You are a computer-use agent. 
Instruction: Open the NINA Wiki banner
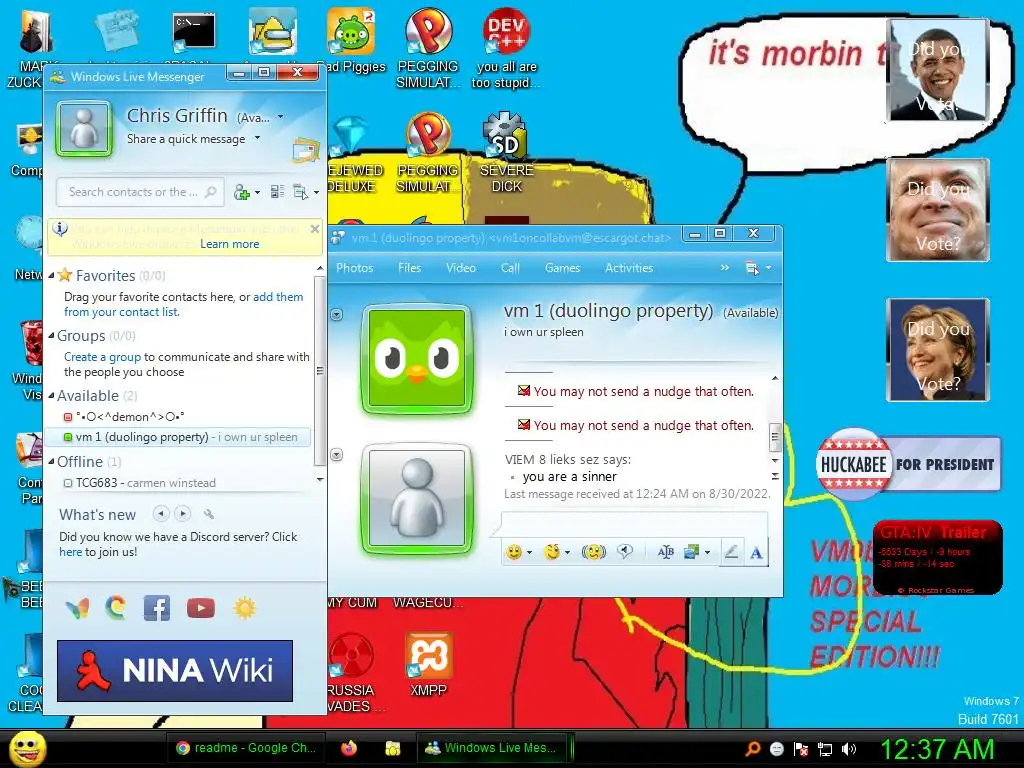pyautogui.click(x=174, y=671)
